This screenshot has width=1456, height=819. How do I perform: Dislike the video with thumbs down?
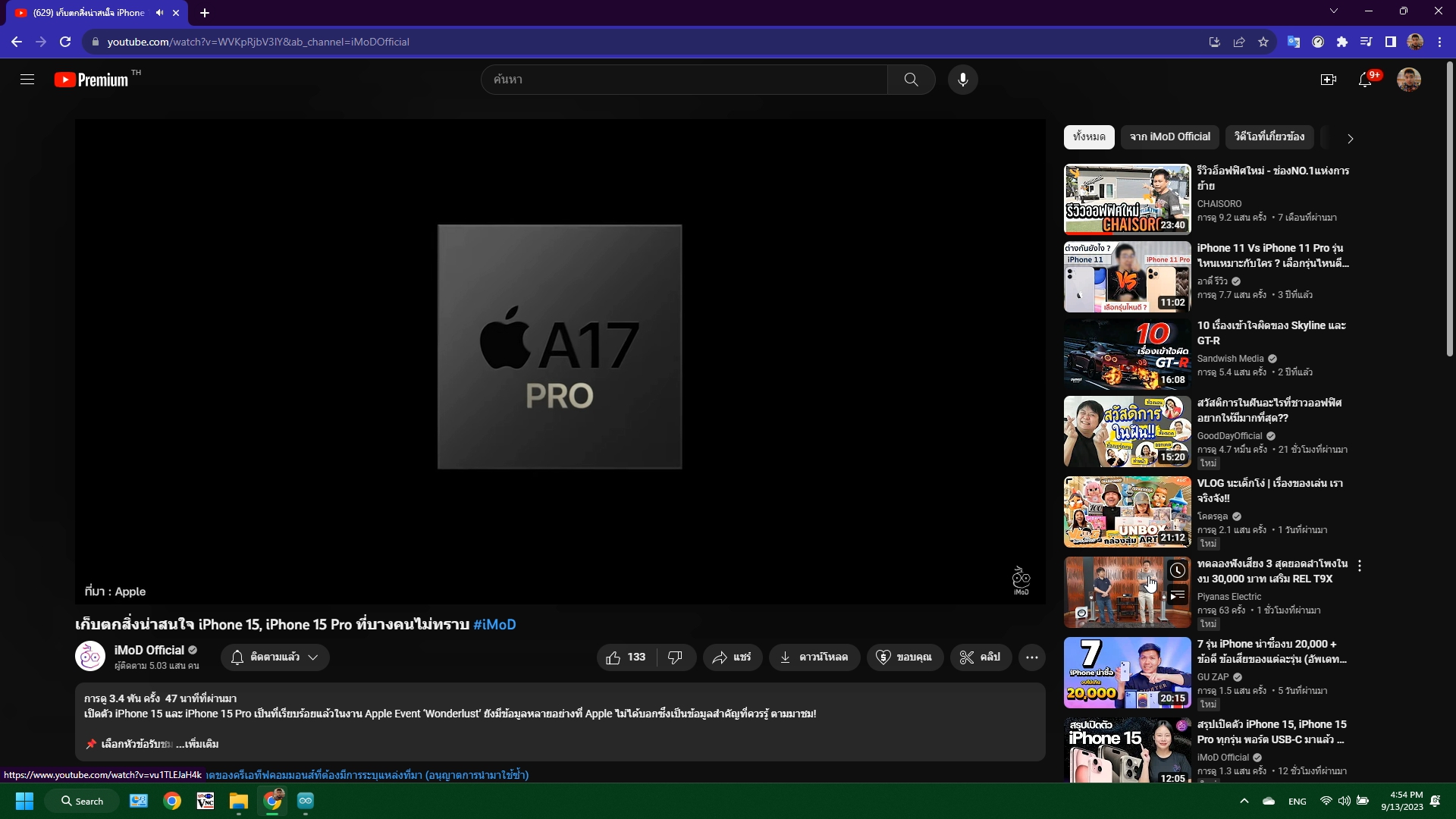pyautogui.click(x=676, y=657)
